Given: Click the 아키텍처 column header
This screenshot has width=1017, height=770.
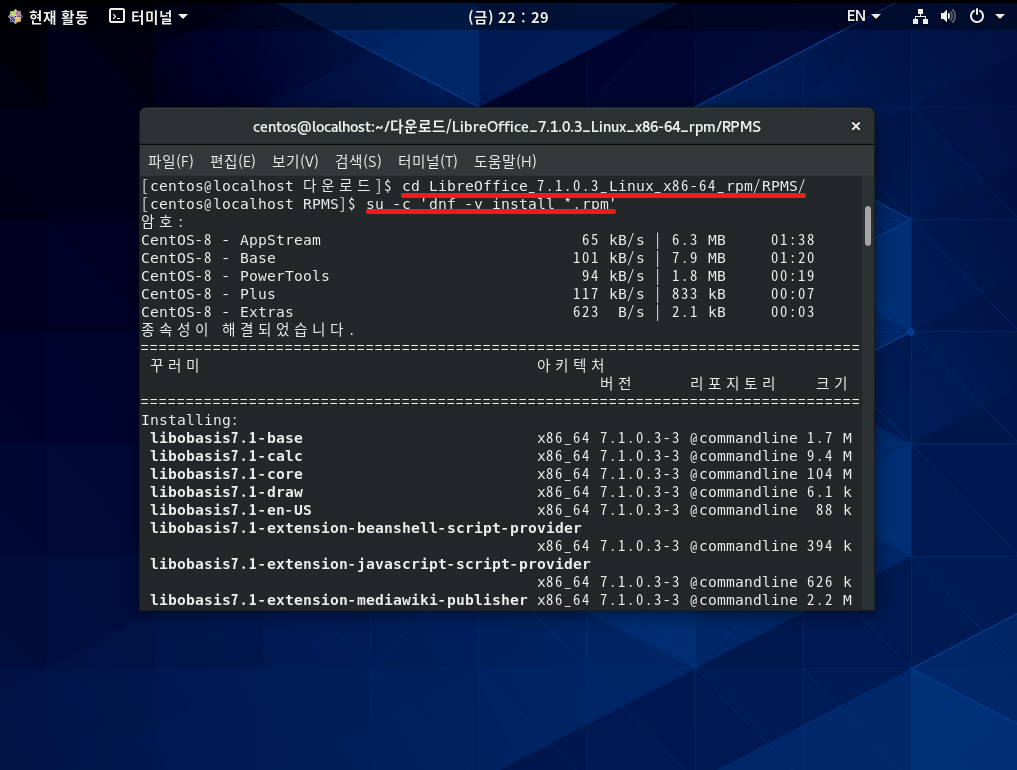Looking at the screenshot, I should pos(571,365).
